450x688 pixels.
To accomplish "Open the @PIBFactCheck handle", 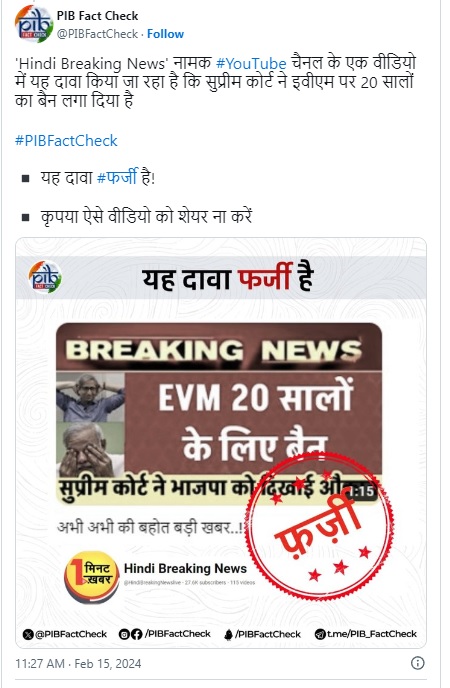I will click(97, 34).
